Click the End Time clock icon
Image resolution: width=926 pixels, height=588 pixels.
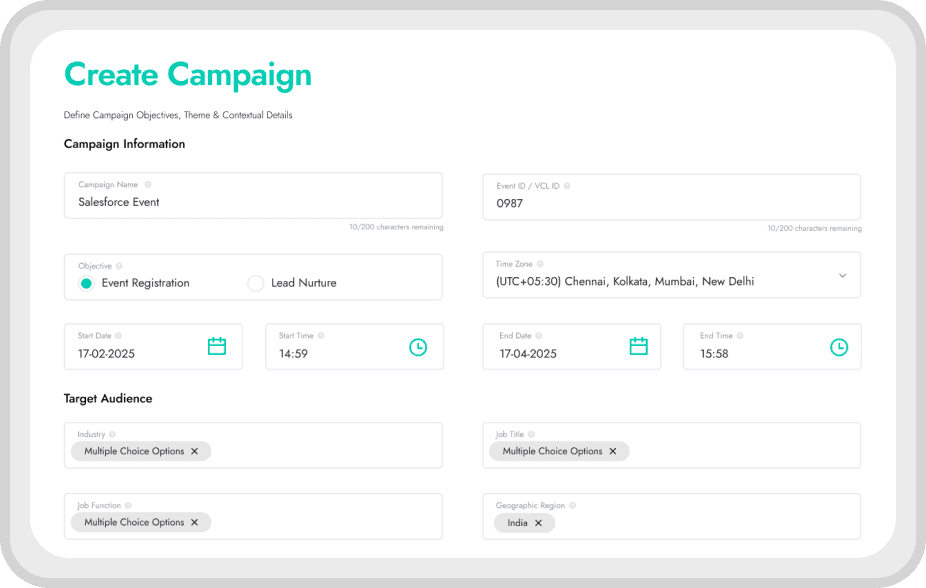click(x=839, y=347)
